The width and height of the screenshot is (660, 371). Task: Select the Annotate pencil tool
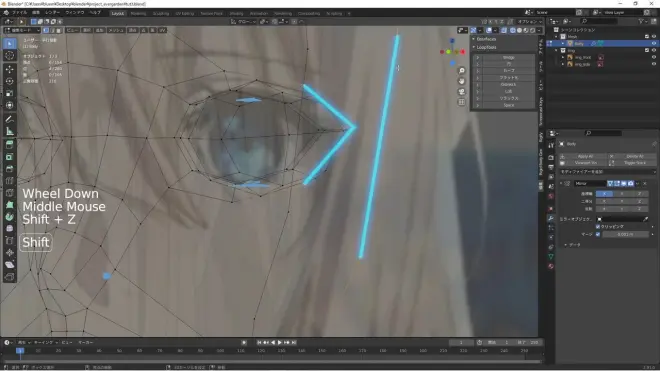[x=10, y=119]
